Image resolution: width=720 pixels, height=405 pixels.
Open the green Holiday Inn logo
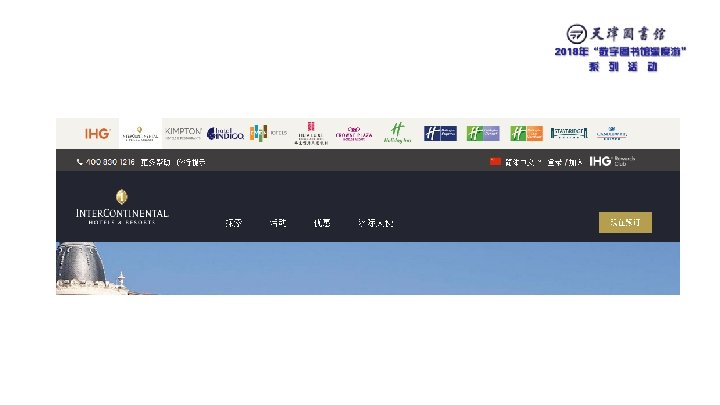397,133
